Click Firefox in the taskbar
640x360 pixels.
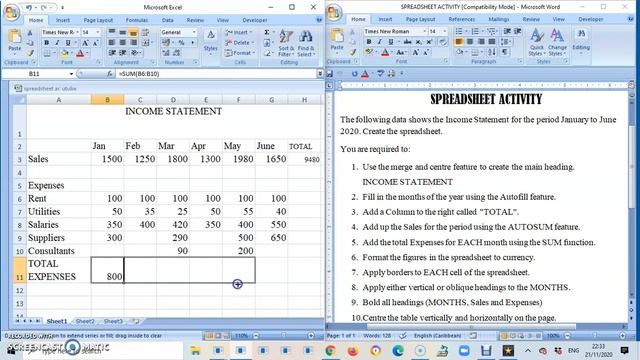(353, 350)
